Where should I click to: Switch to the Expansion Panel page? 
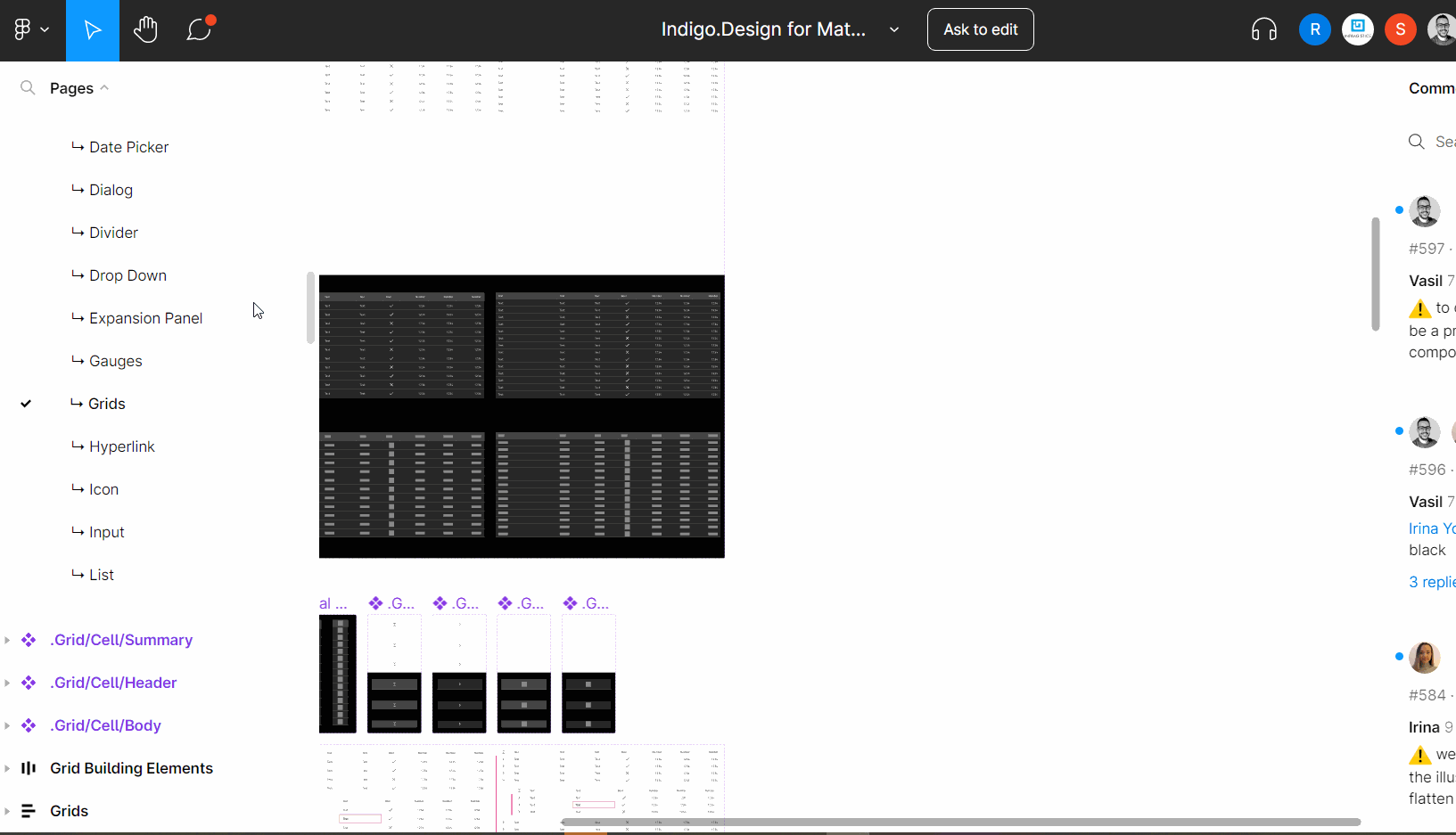pyautogui.click(x=145, y=318)
